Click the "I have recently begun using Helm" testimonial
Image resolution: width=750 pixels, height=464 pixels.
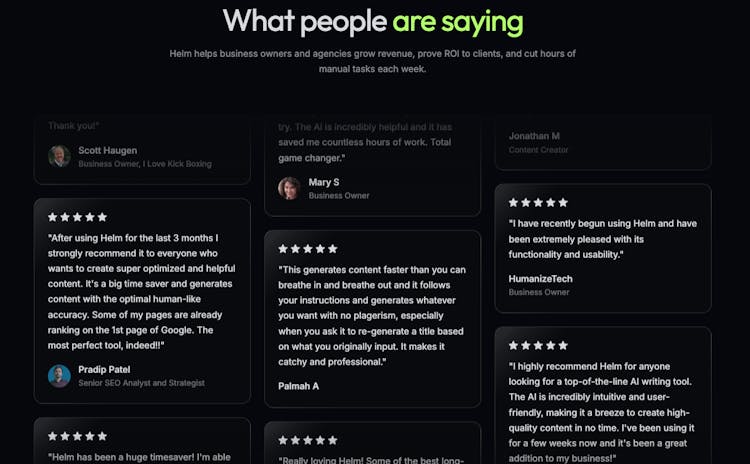click(x=602, y=239)
